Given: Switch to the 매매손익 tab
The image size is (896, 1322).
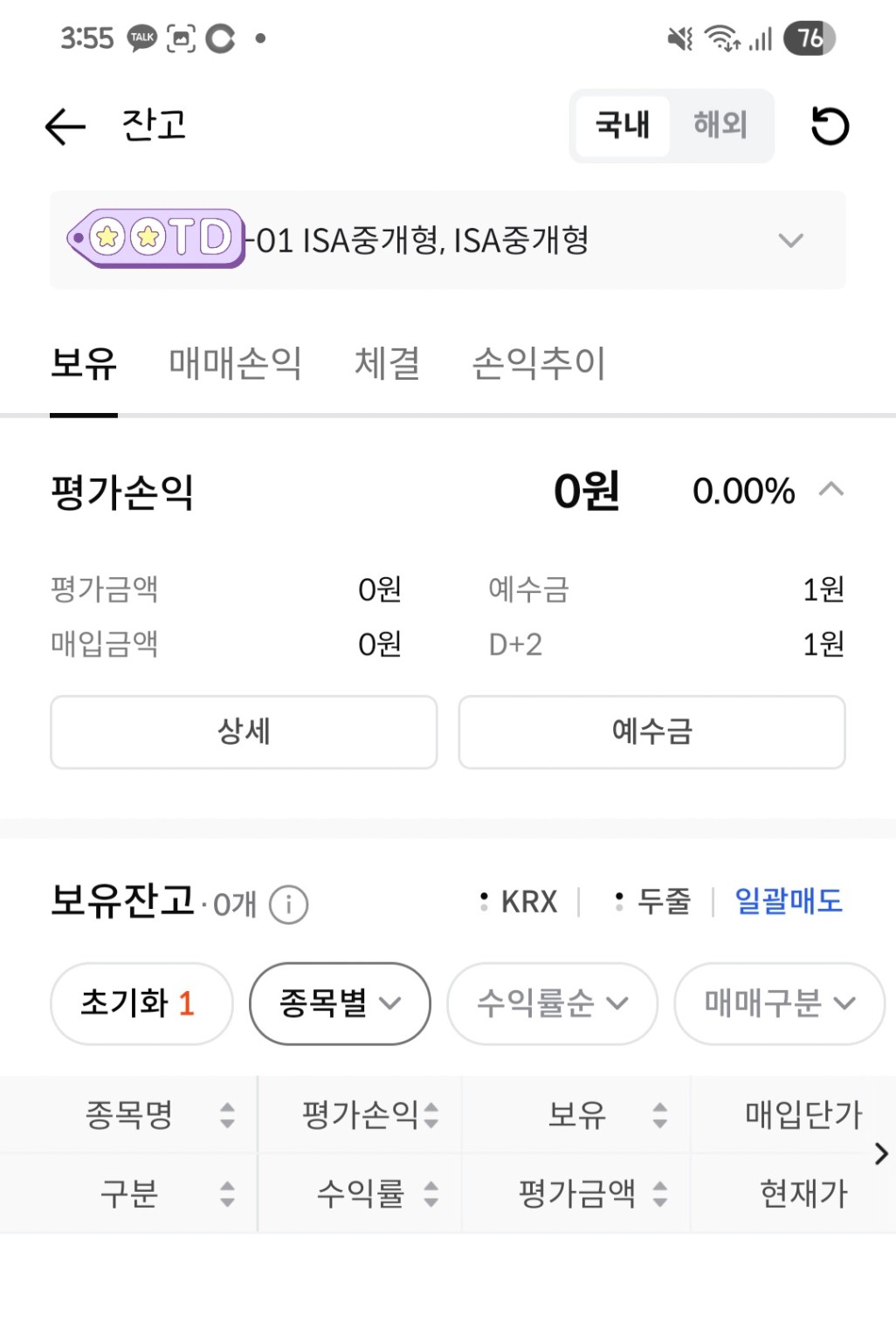Looking at the screenshot, I should point(236,363).
